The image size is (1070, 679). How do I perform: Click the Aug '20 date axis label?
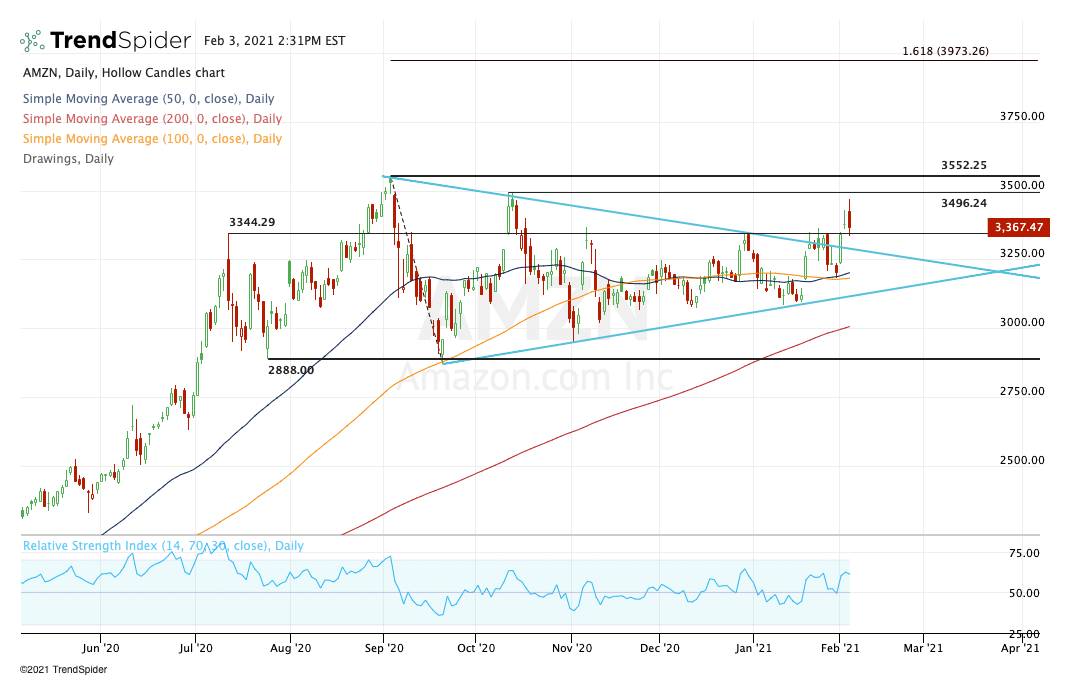click(290, 648)
